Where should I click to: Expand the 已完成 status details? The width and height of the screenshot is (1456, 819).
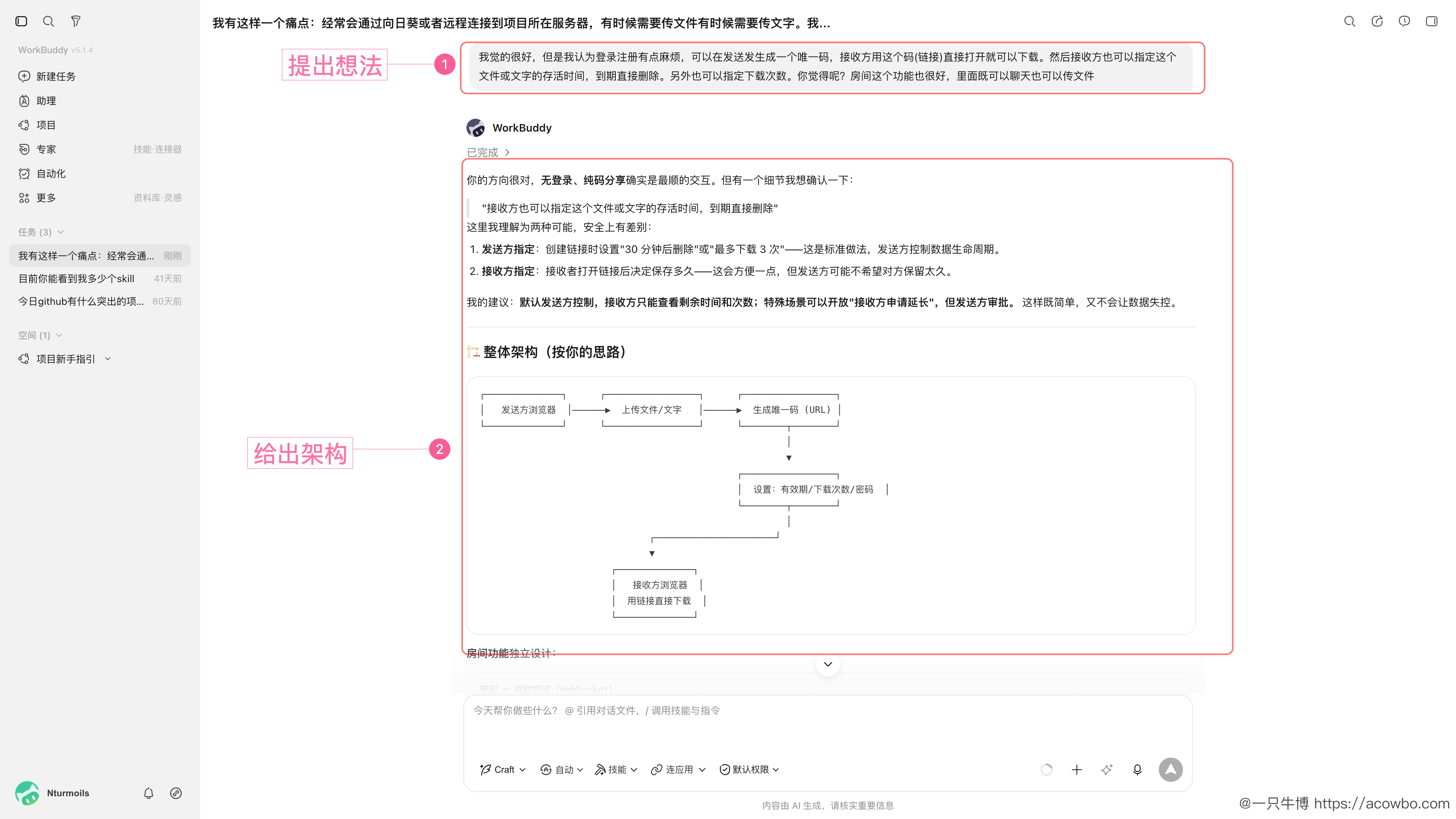tap(488, 152)
